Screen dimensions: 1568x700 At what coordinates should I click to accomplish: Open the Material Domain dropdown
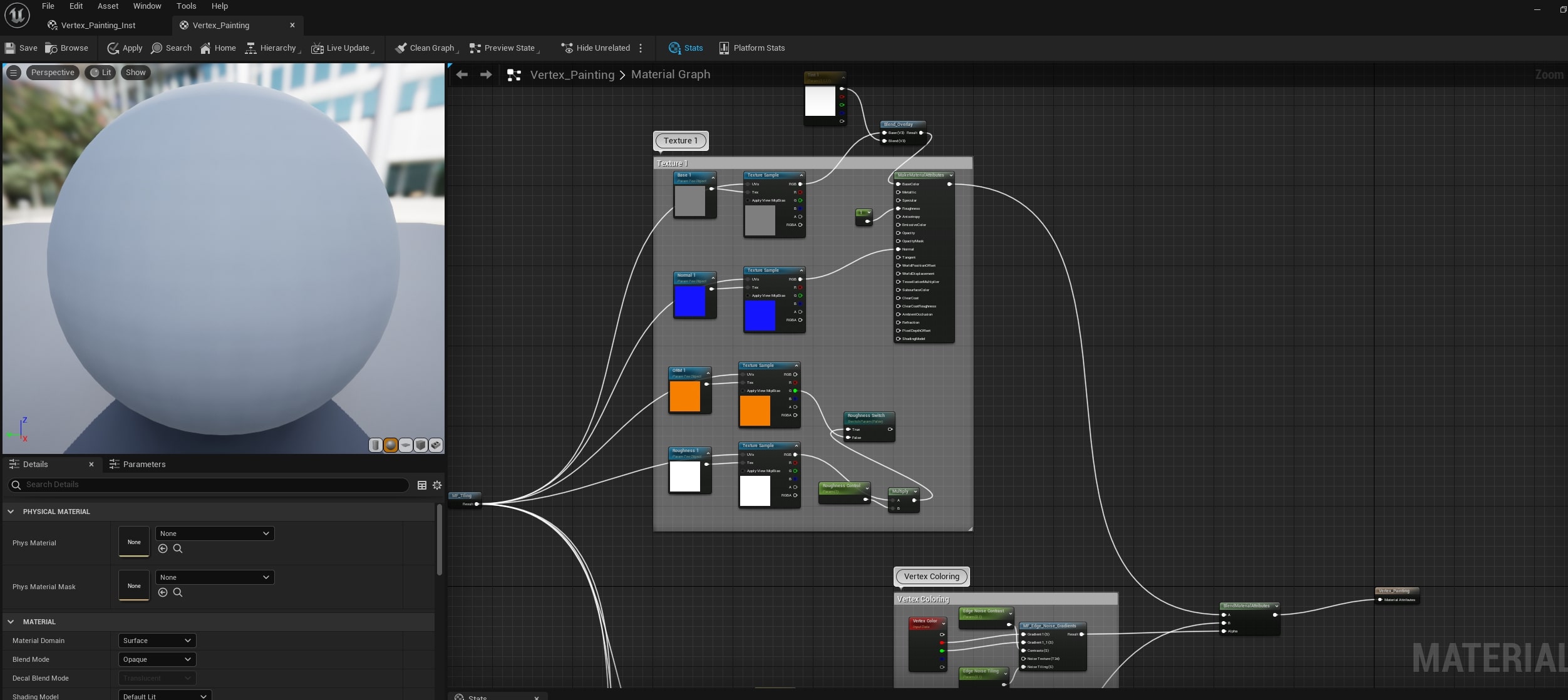tap(157, 641)
